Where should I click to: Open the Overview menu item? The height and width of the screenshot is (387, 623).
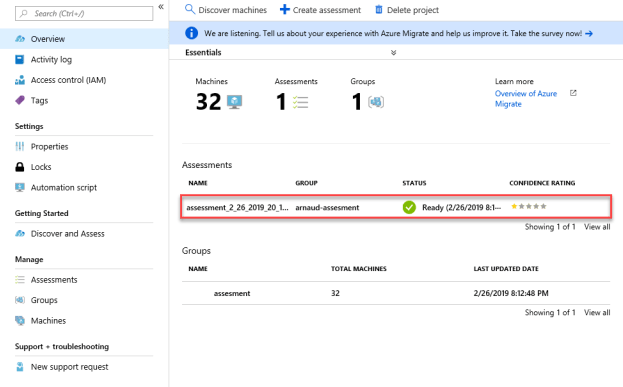click(84, 39)
